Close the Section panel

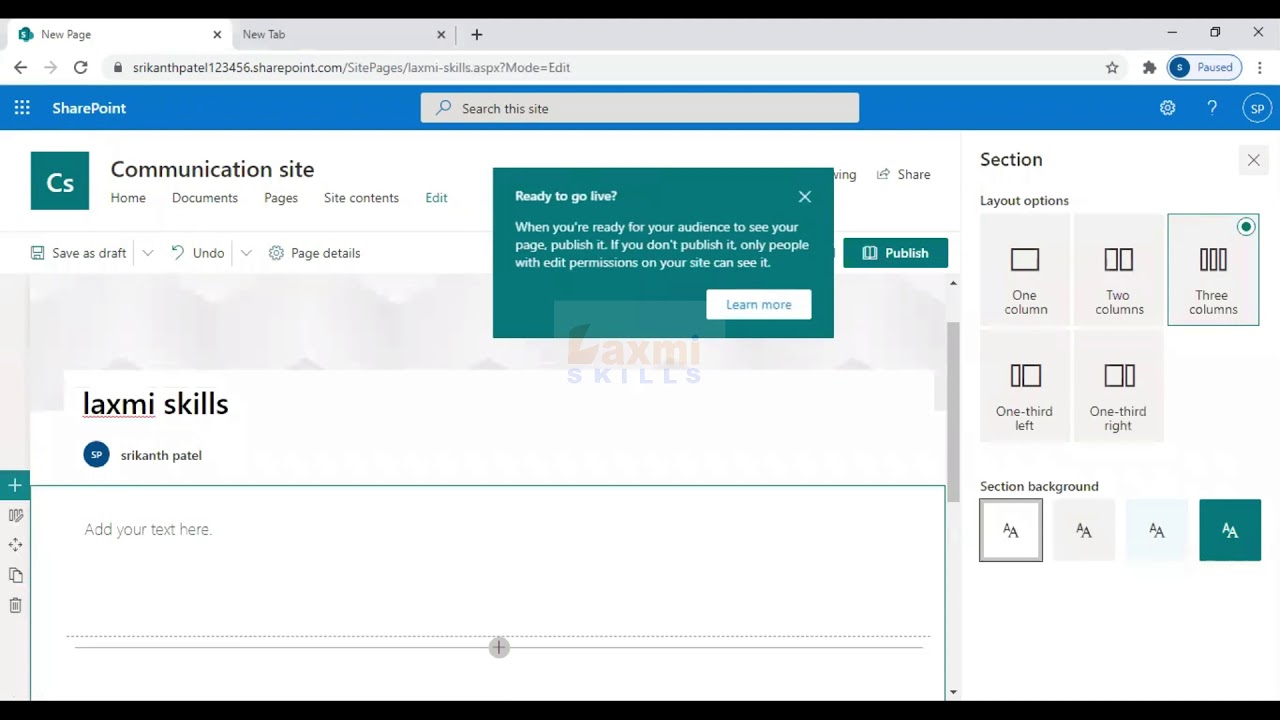1253,160
